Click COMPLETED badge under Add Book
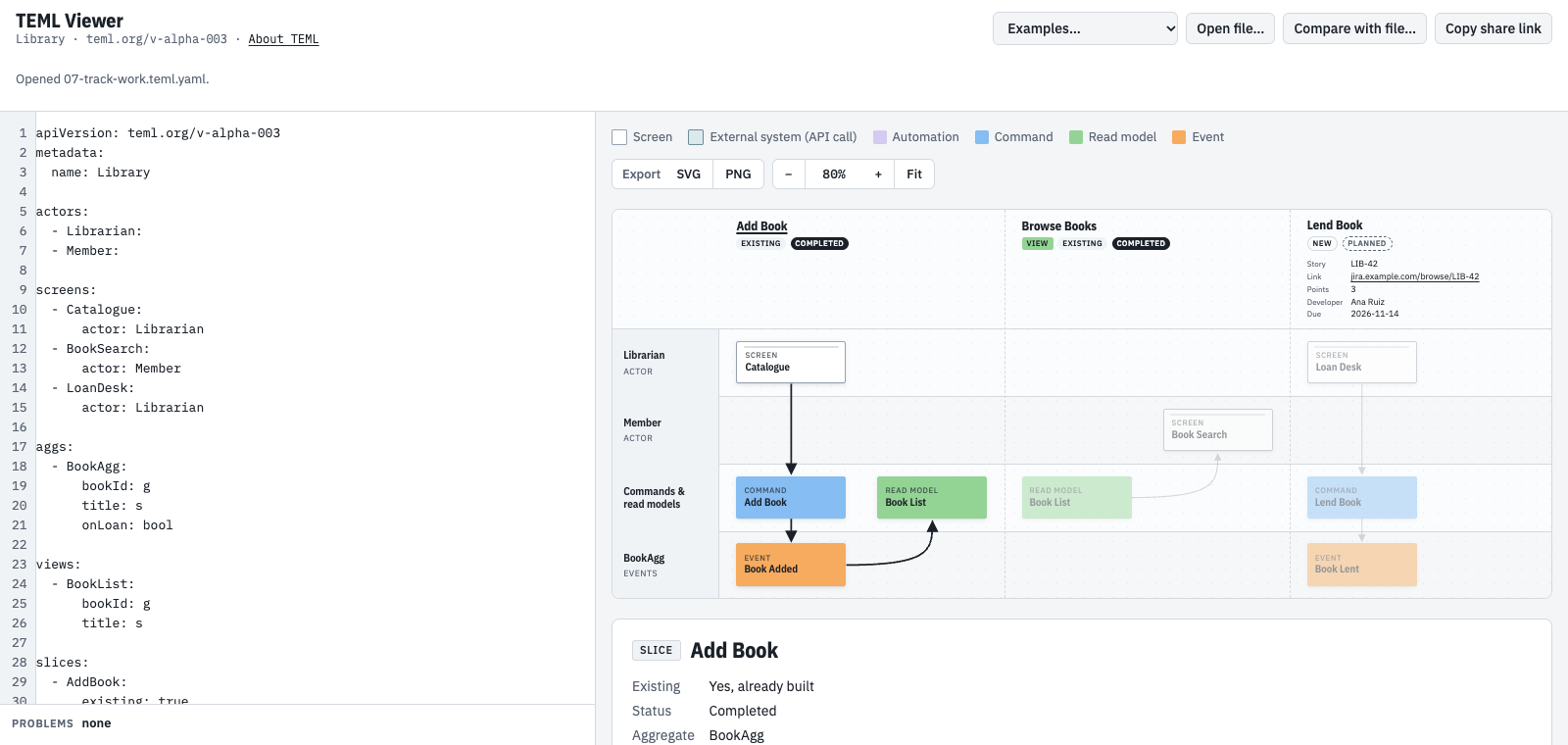1568x745 pixels. [819, 244]
